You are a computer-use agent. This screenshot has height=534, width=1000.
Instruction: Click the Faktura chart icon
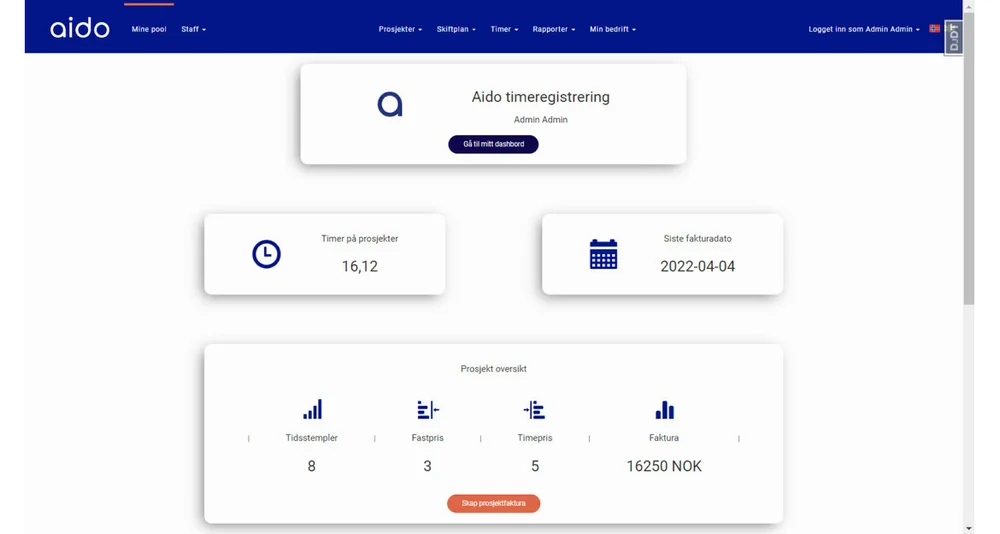coord(664,410)
